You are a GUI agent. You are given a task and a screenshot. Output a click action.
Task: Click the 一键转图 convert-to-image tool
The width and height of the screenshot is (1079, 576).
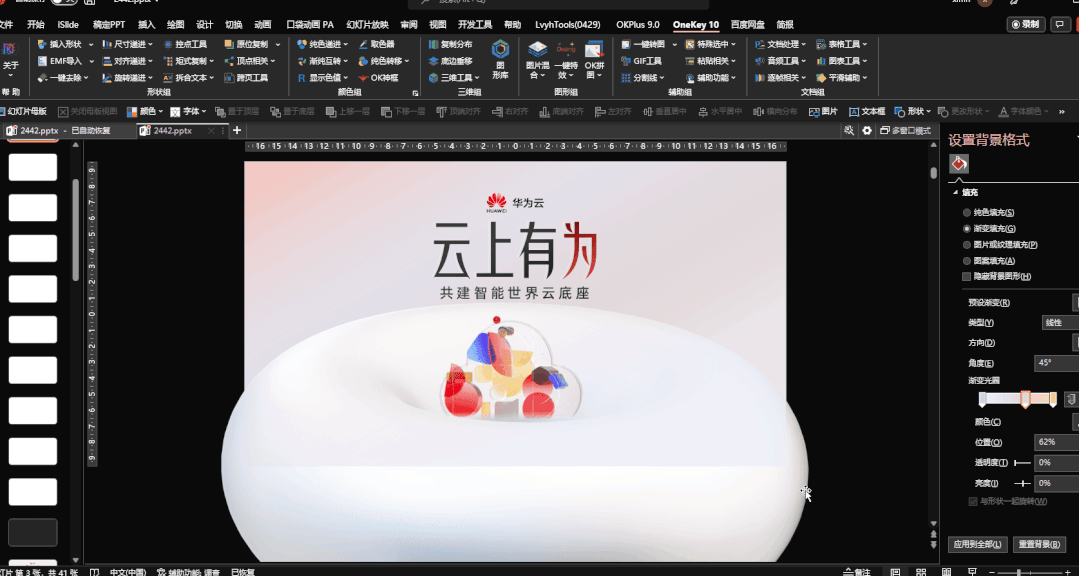click(x=643, y=44)
